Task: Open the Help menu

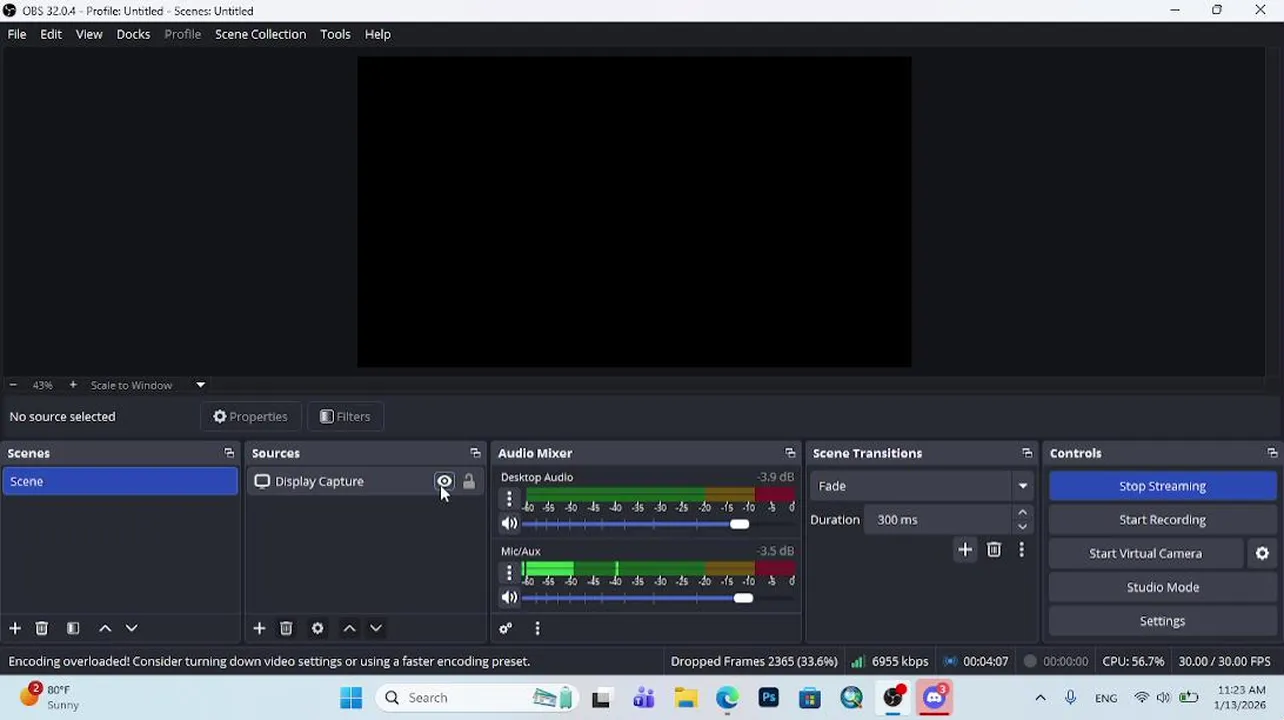Action: point(377,34)
